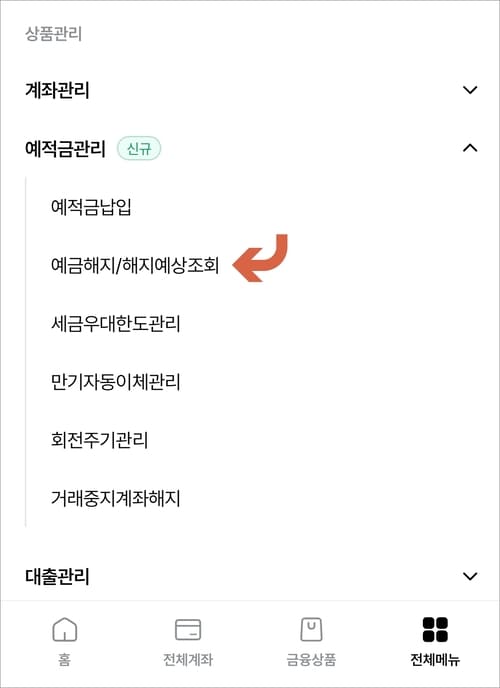
Task: Open the 금융상품 shopping bag icon
Action: tap(311, 630)
